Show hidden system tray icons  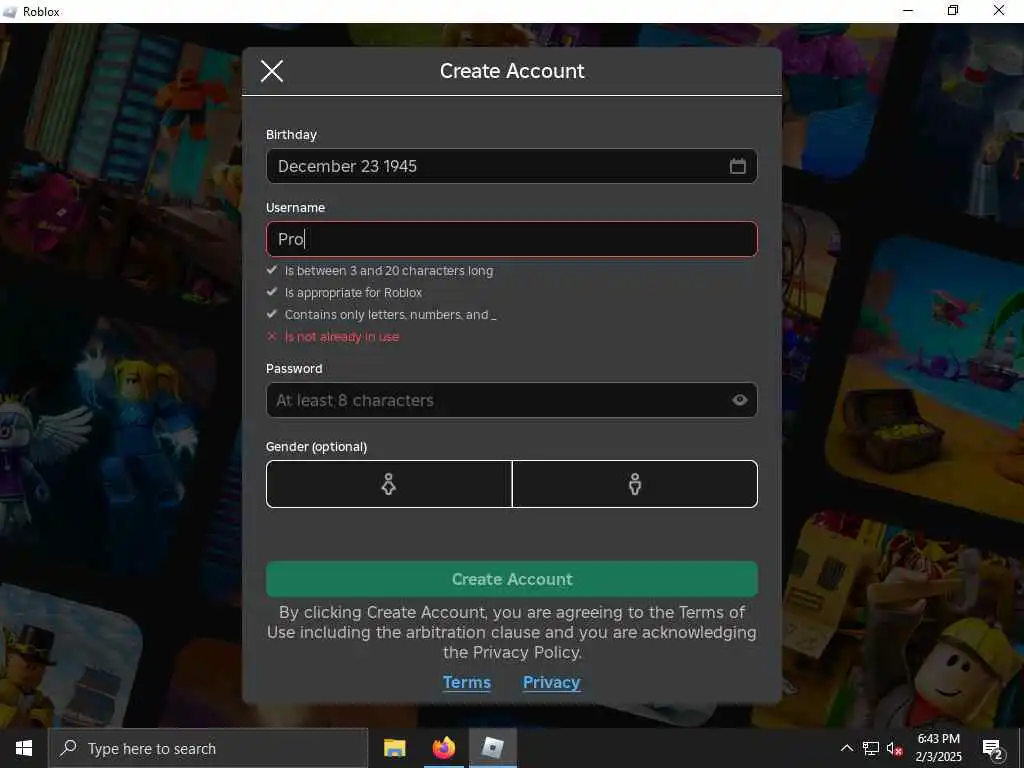point(846,748)
